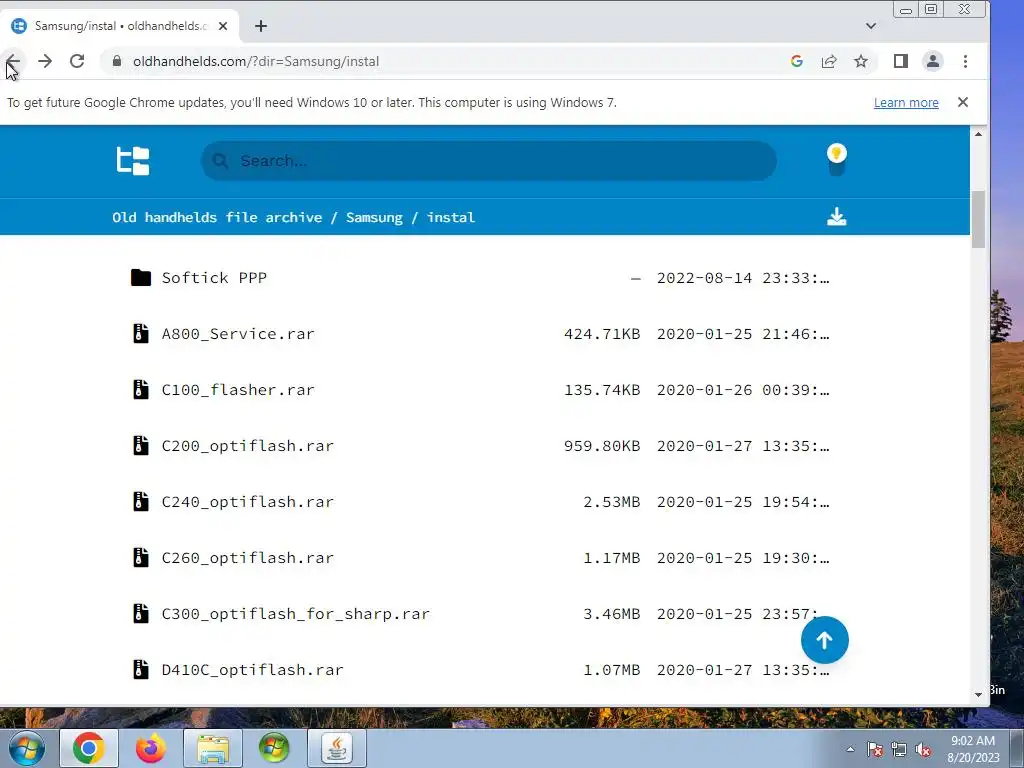1024x768 pixels.
Task: Focus the Search field
Action: click(x=488, y=161)
